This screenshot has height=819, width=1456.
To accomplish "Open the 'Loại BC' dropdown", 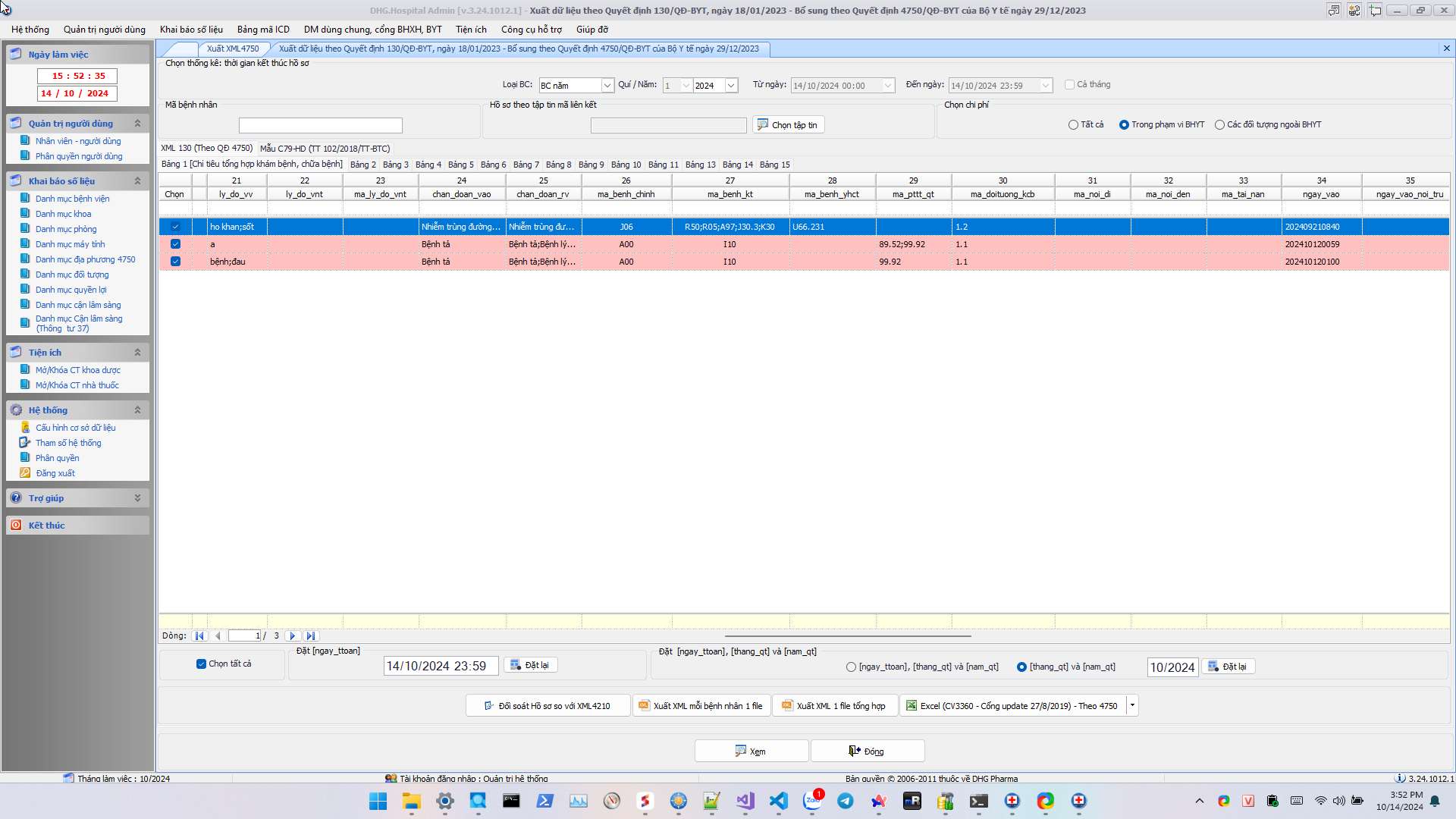I will pyautogui.click(x=607, y=86).
